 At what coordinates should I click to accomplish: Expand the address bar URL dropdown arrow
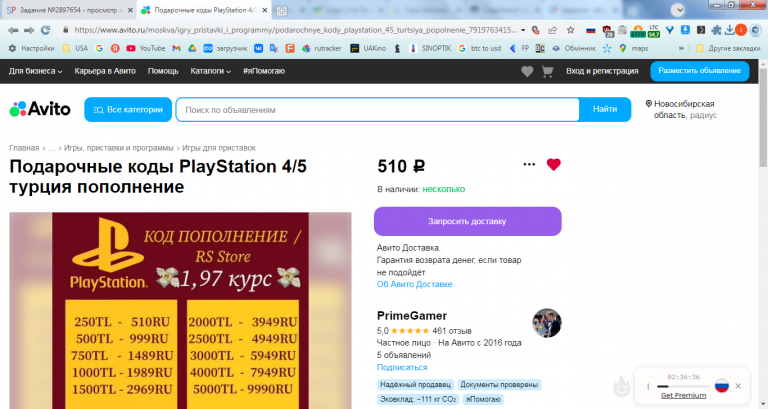tap(523, 30)
